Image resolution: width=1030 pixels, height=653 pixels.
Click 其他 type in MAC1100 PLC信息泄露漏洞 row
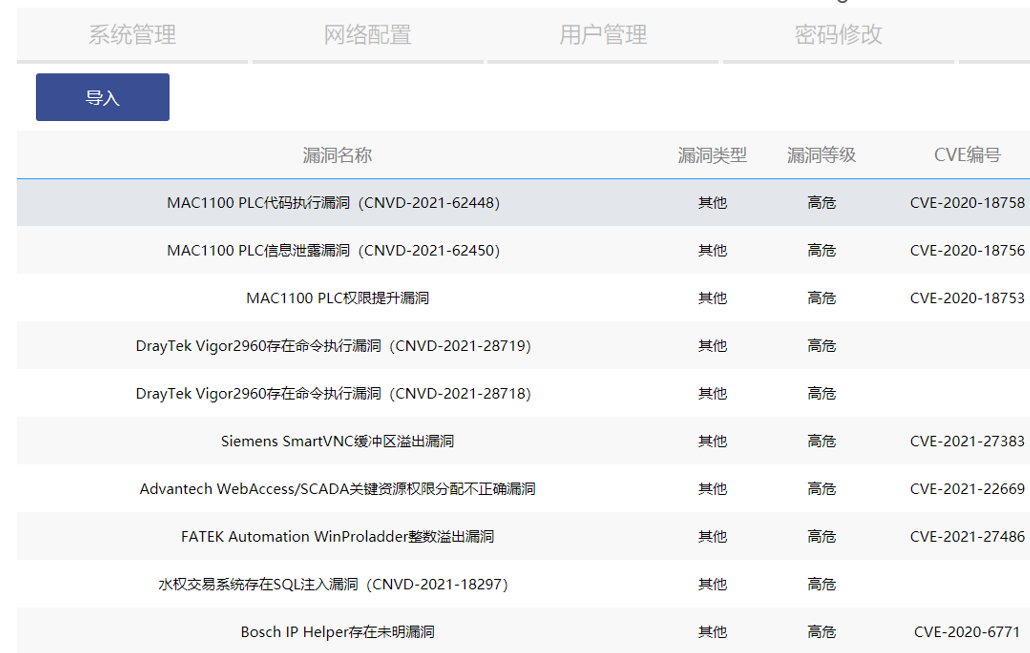click(x=712, y=250)
